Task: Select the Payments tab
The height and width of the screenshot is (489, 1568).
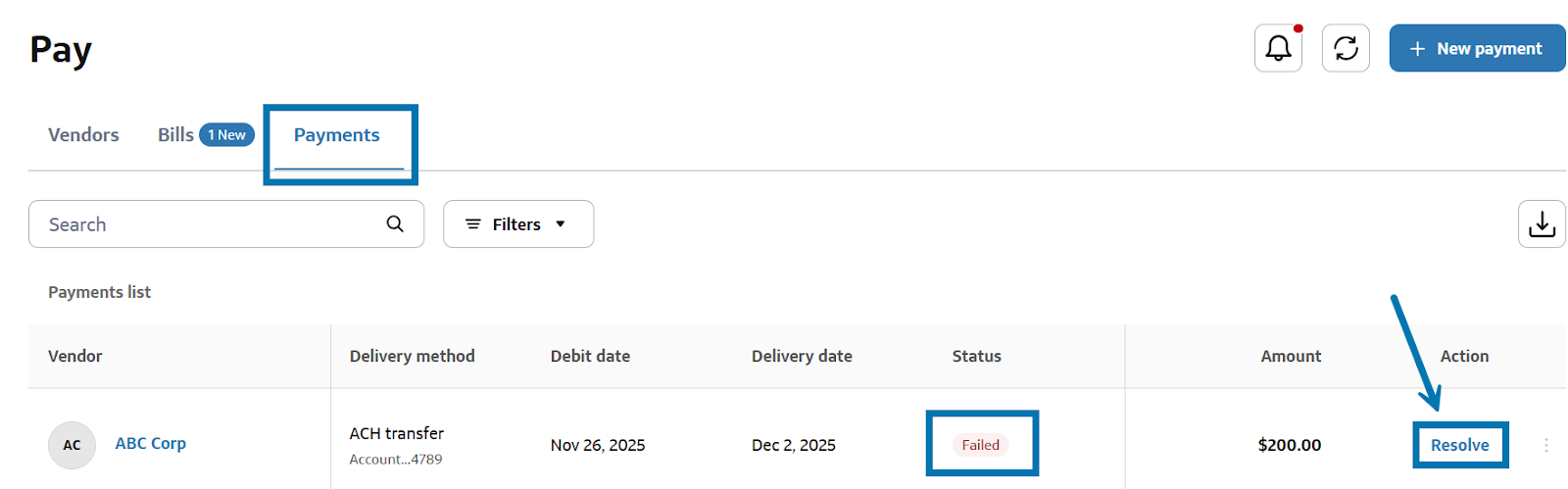Action: [336, 135]
